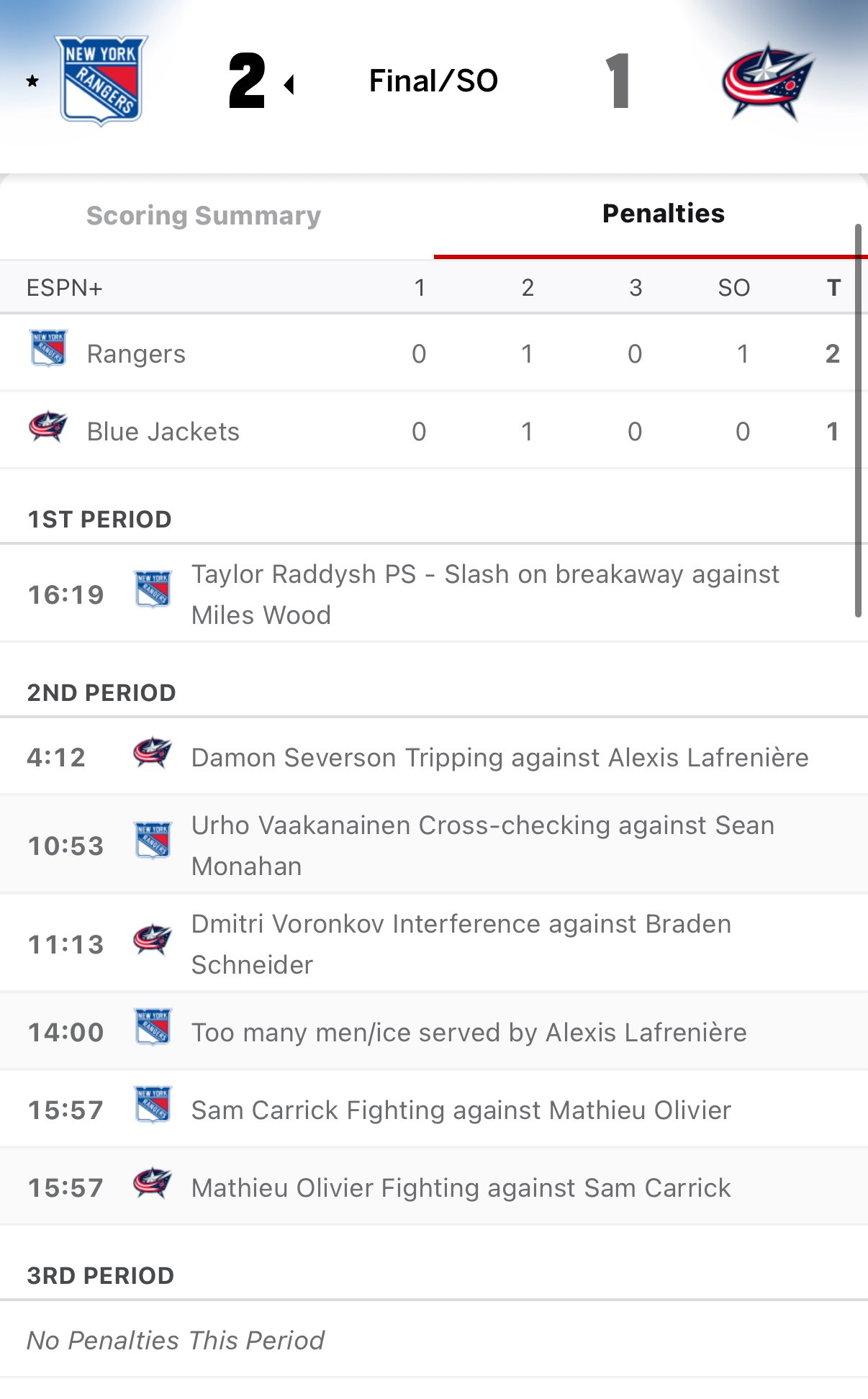
Task: Tap Blue Jackets icon beside the 4:12 penalty
Action: coord(153,753)
